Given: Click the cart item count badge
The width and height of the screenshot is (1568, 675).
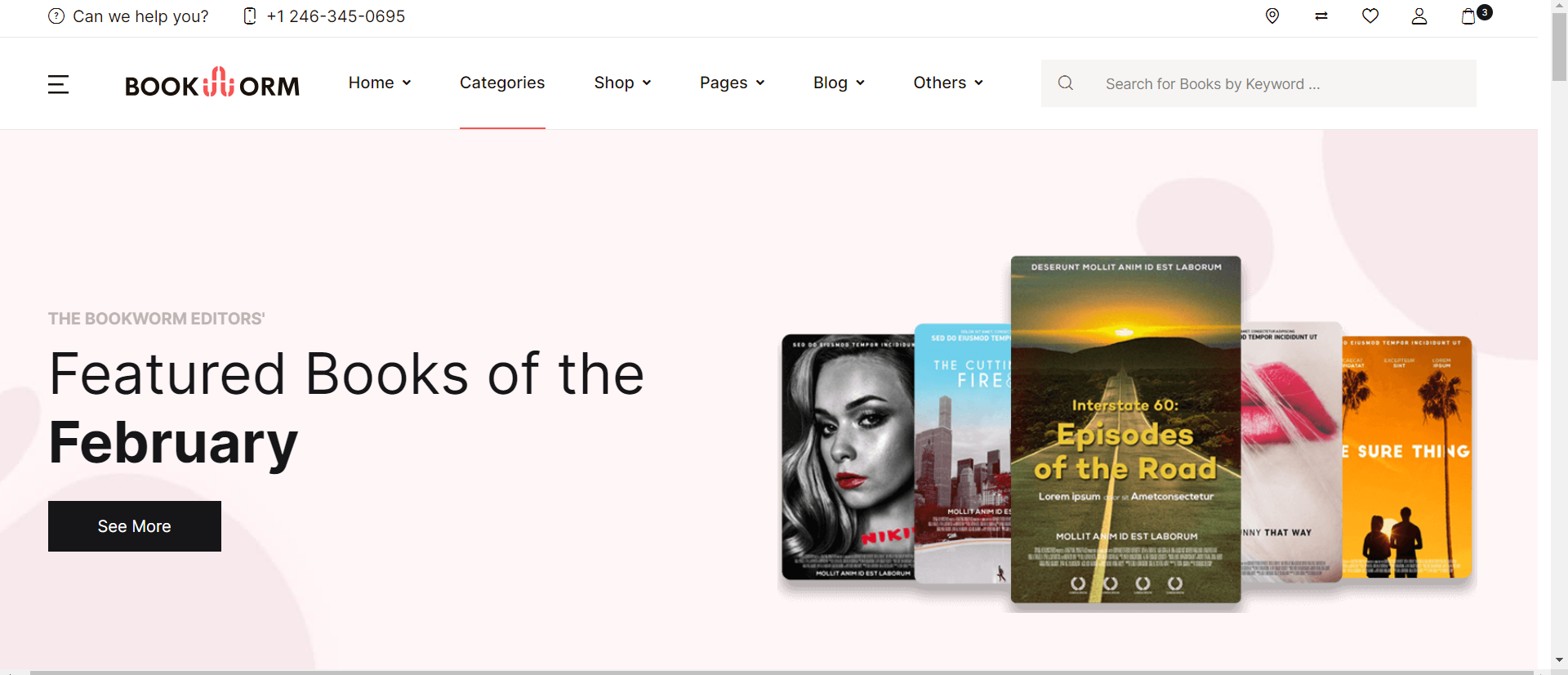Looking at the screenshot, I should [1485, 12].
